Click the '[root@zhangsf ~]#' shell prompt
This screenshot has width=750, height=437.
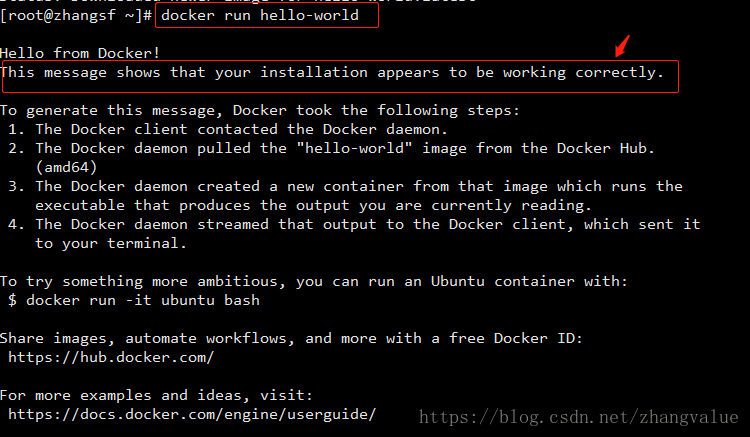[76, 16]
